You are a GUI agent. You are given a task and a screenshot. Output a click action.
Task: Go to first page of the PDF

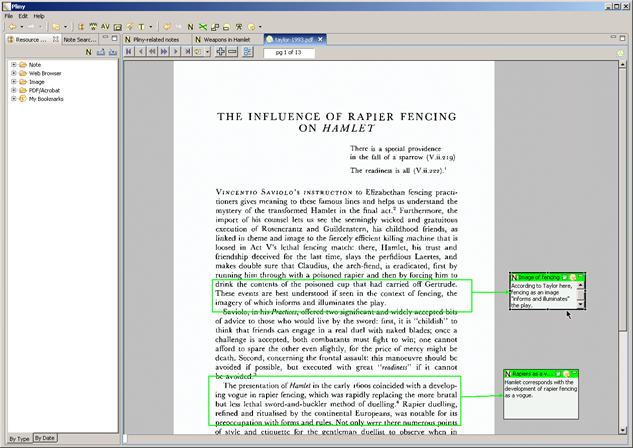129,52
